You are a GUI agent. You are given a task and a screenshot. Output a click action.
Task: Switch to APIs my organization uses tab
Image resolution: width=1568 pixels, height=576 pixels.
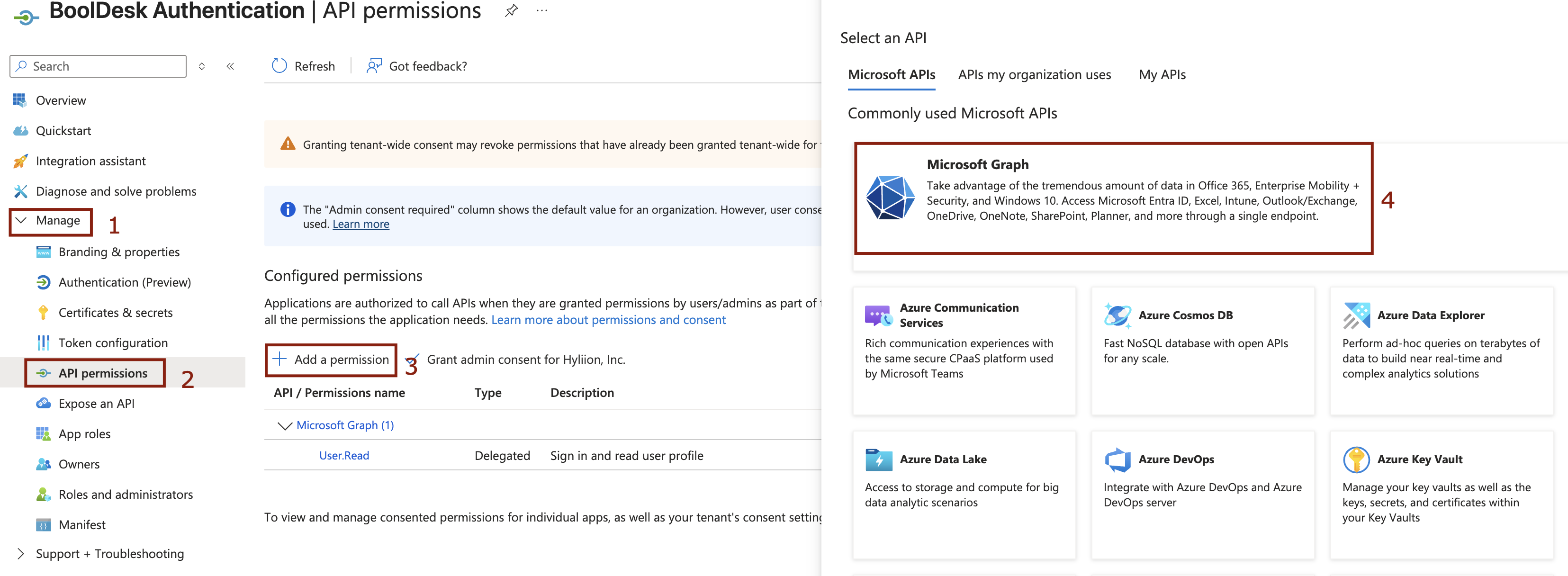click(x=1034, y=74)
